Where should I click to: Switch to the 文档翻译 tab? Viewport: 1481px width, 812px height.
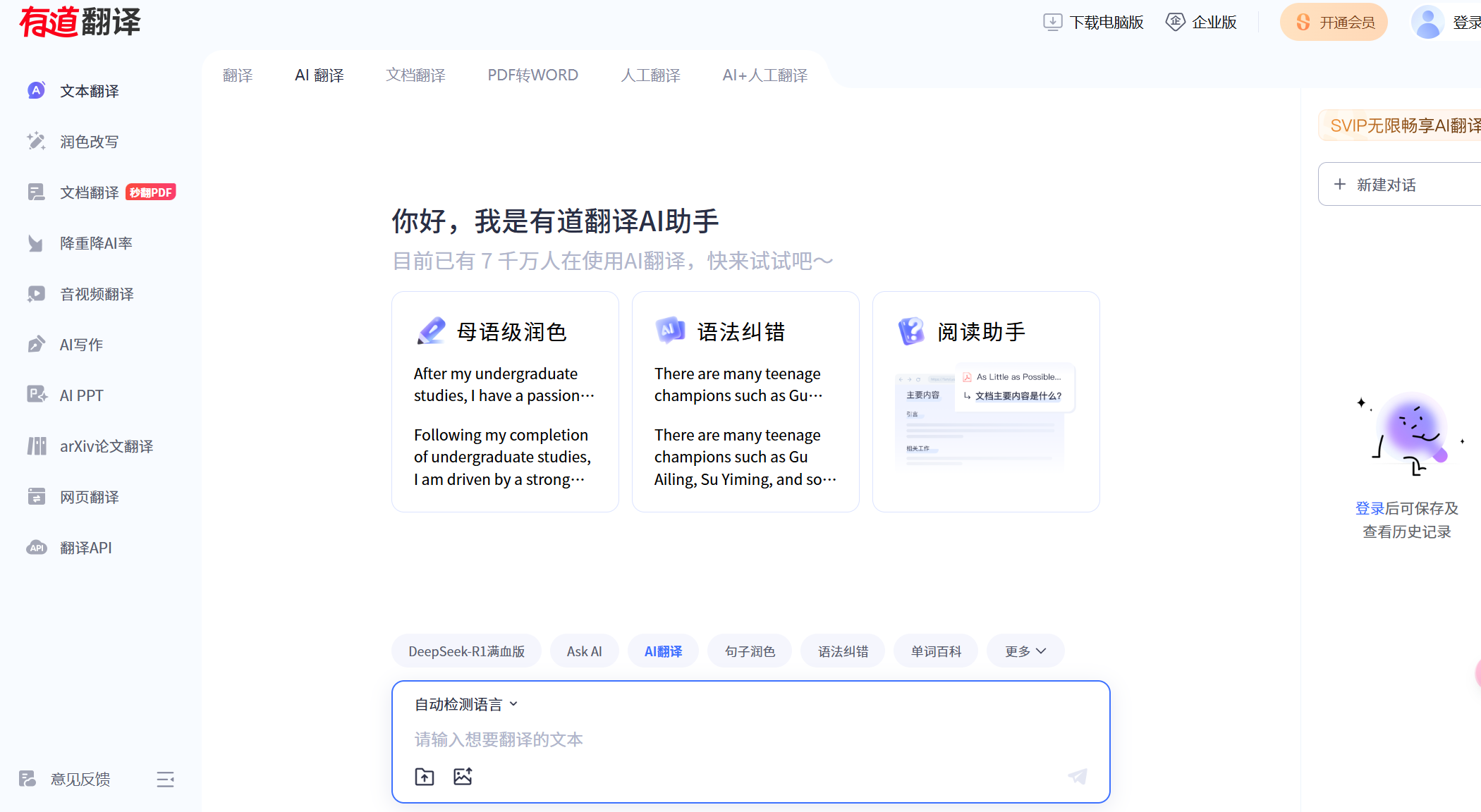[415, 75]
